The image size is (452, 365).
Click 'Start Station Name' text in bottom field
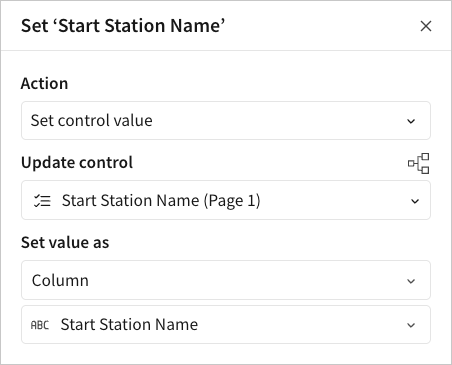[129, 325]
